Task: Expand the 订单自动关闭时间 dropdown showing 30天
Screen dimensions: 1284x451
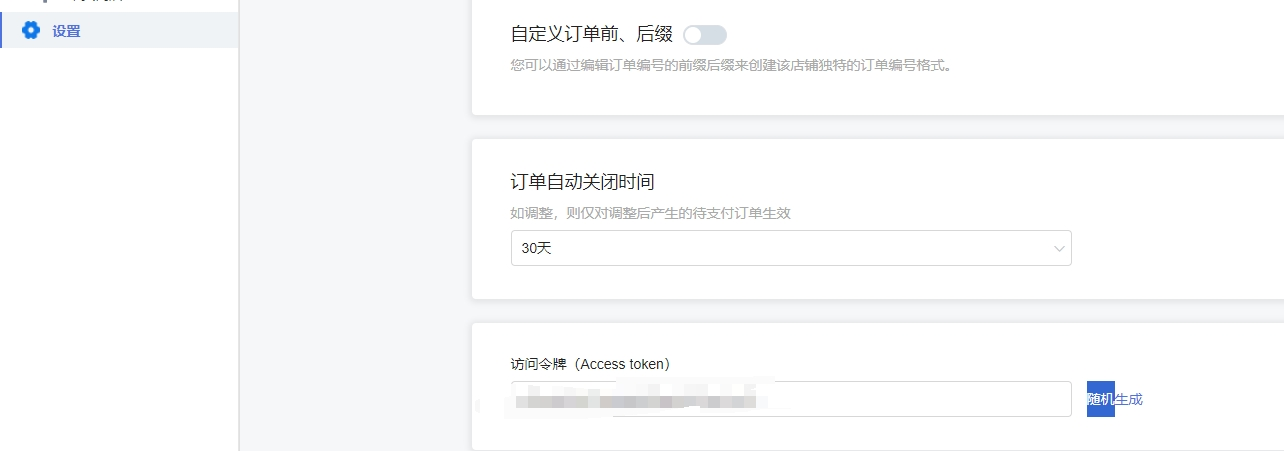Action: 791,248
